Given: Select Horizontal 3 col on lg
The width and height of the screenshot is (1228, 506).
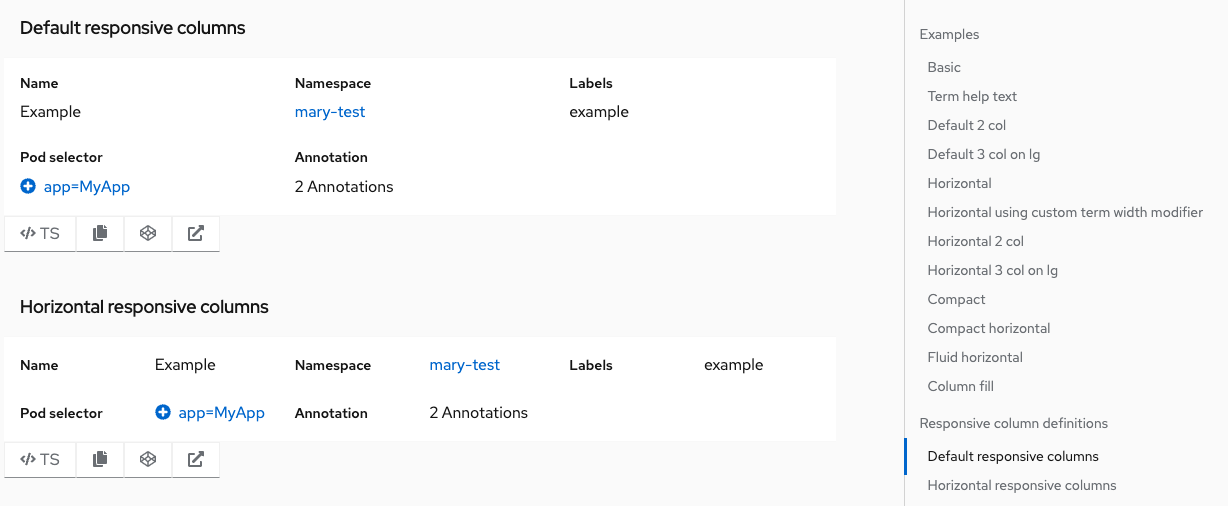Looking at the screenshot, I should click(x=992, y=270).
